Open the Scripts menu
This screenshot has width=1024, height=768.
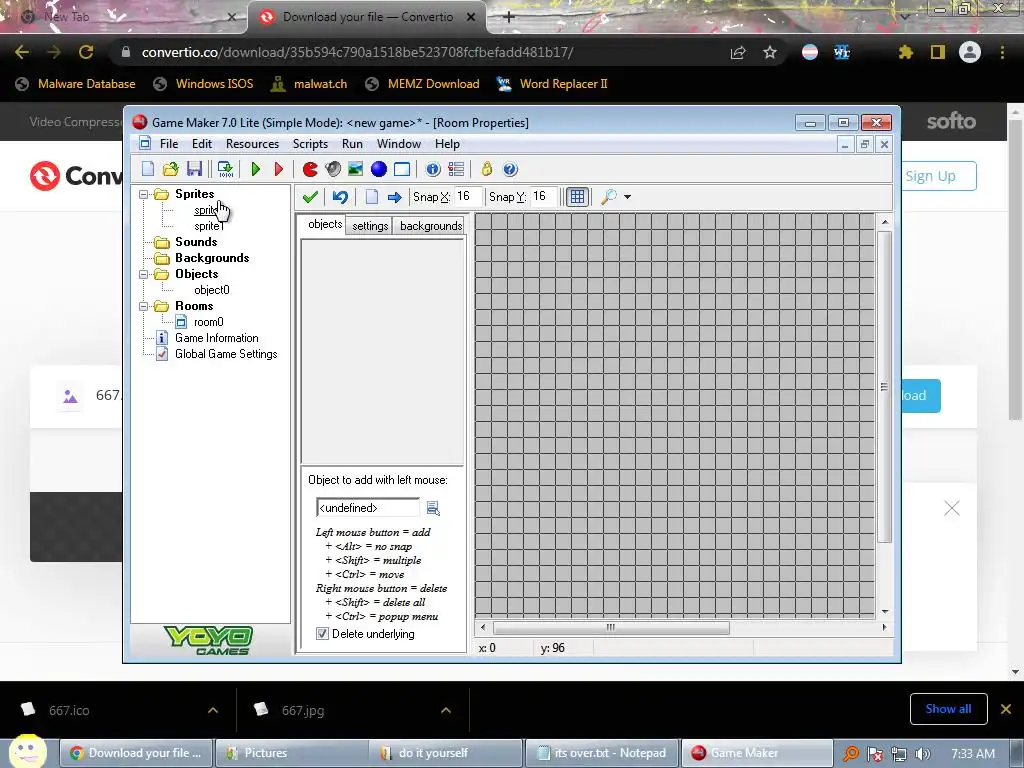(310, 144)
